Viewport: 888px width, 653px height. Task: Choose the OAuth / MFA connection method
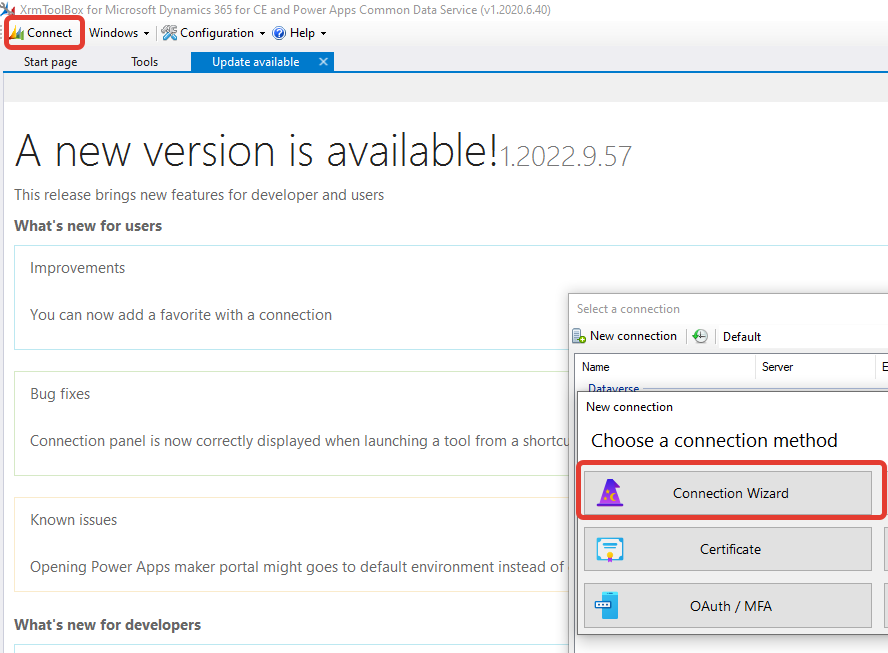pos(728,605)
